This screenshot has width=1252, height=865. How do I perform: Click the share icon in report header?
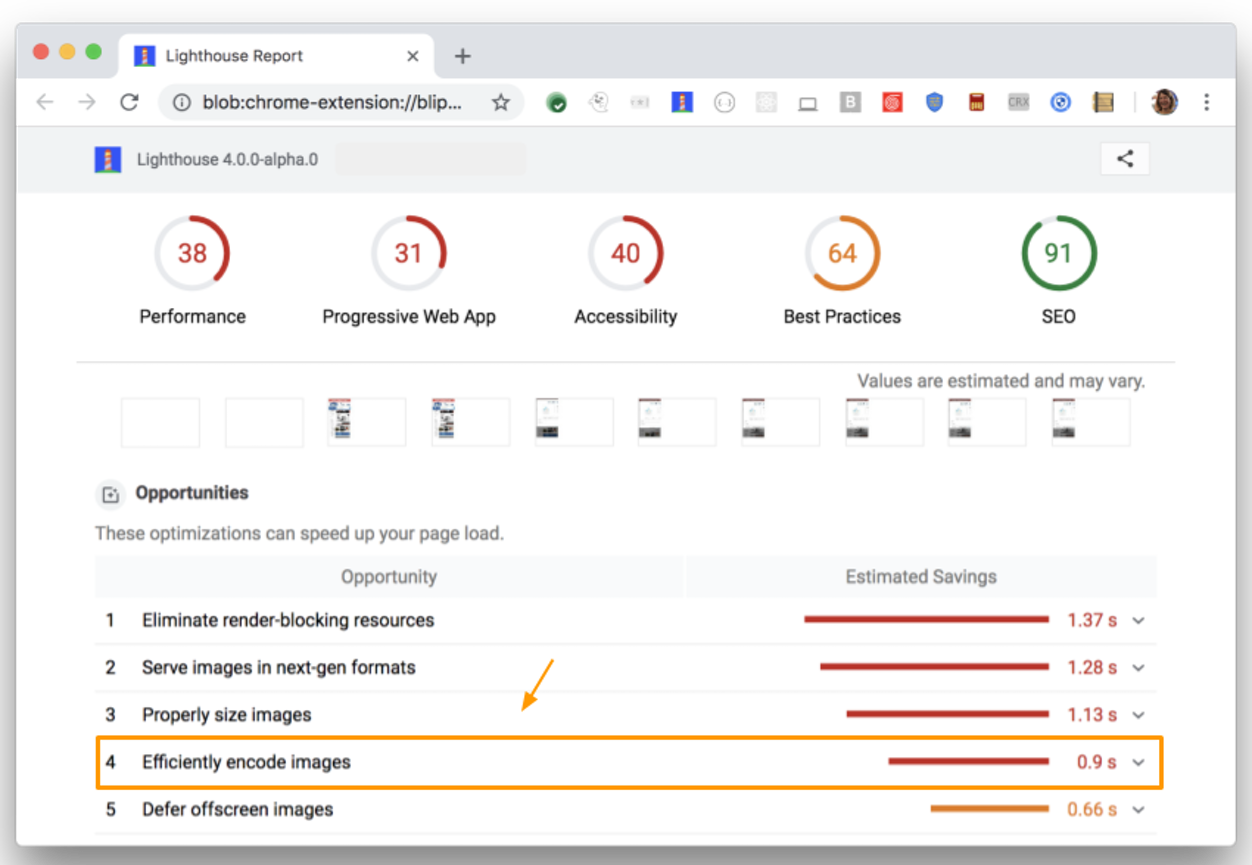tap(1125, 158)
